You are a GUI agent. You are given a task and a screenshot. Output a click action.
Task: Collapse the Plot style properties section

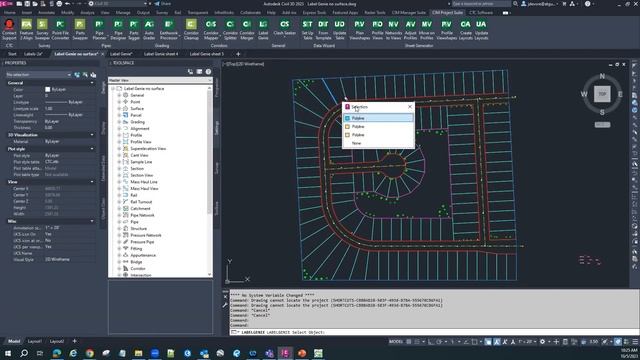point(92,149)
